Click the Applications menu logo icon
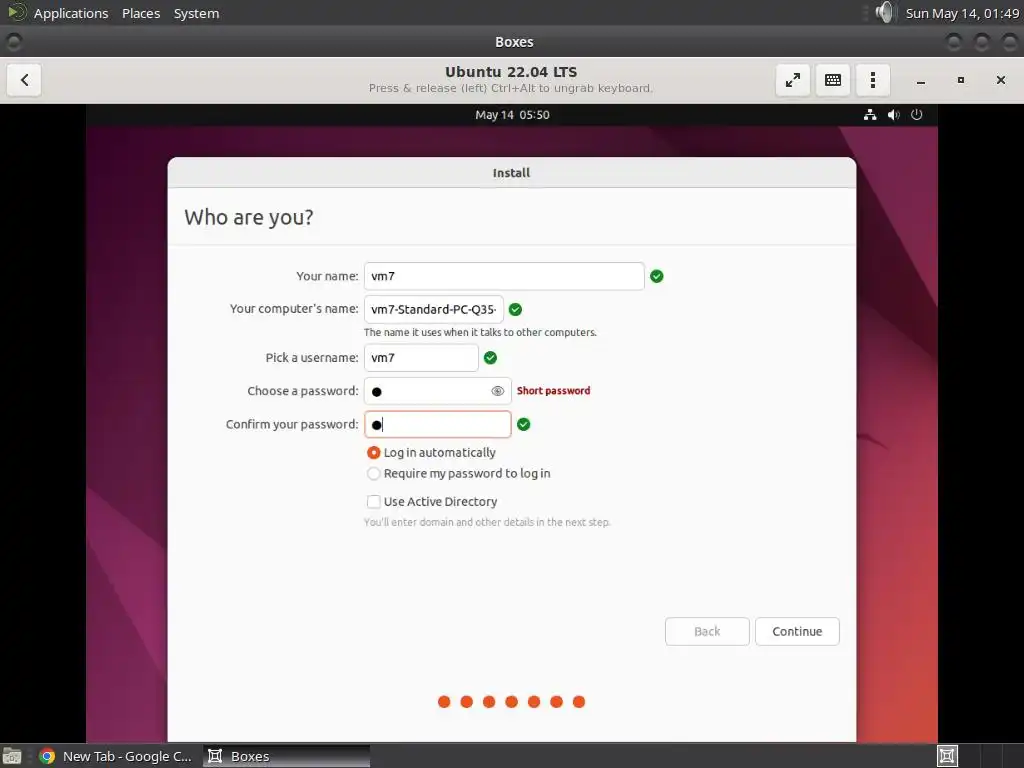The width and height of the screenshot is (1024, 768). 16,12
